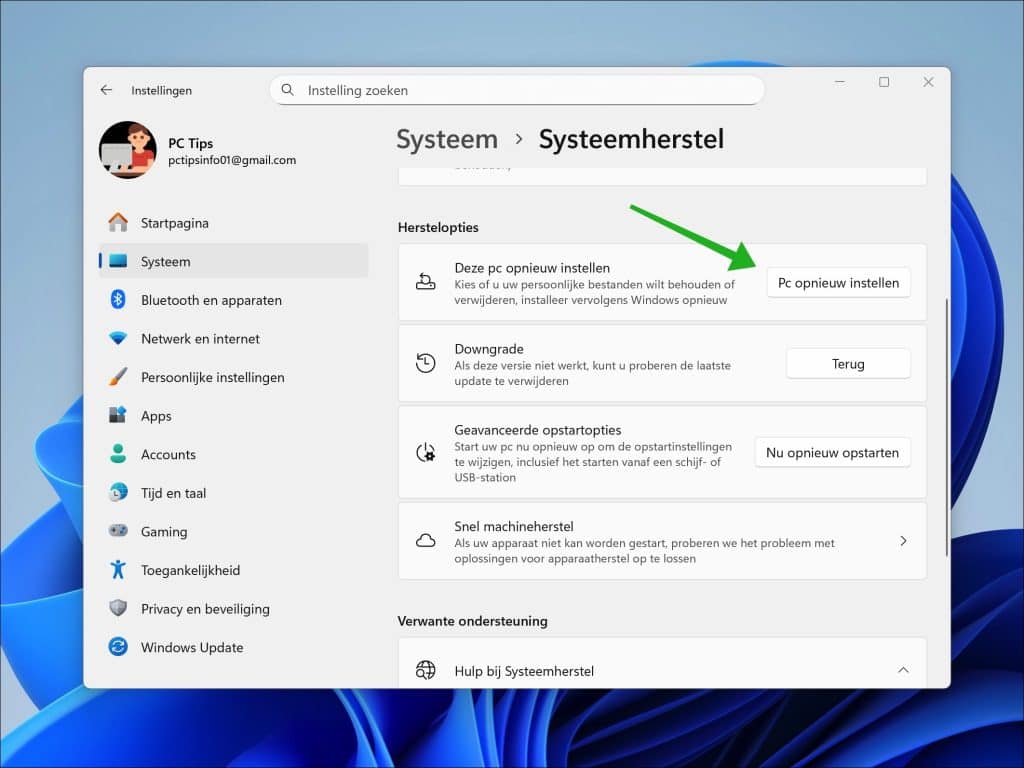Go to Tijd en taal
Image resolution: width=1024 pixels, height=768 pixels.
tap(234, 492)
